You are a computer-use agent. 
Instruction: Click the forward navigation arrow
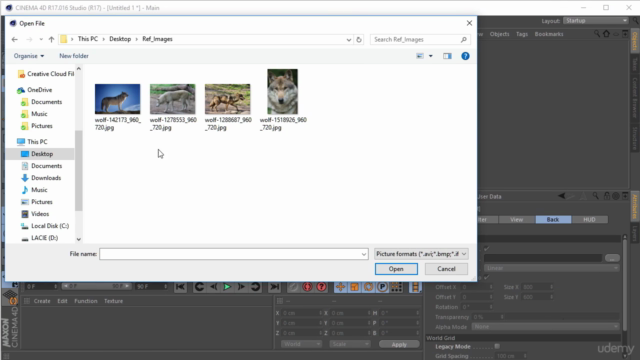point(29,40)
